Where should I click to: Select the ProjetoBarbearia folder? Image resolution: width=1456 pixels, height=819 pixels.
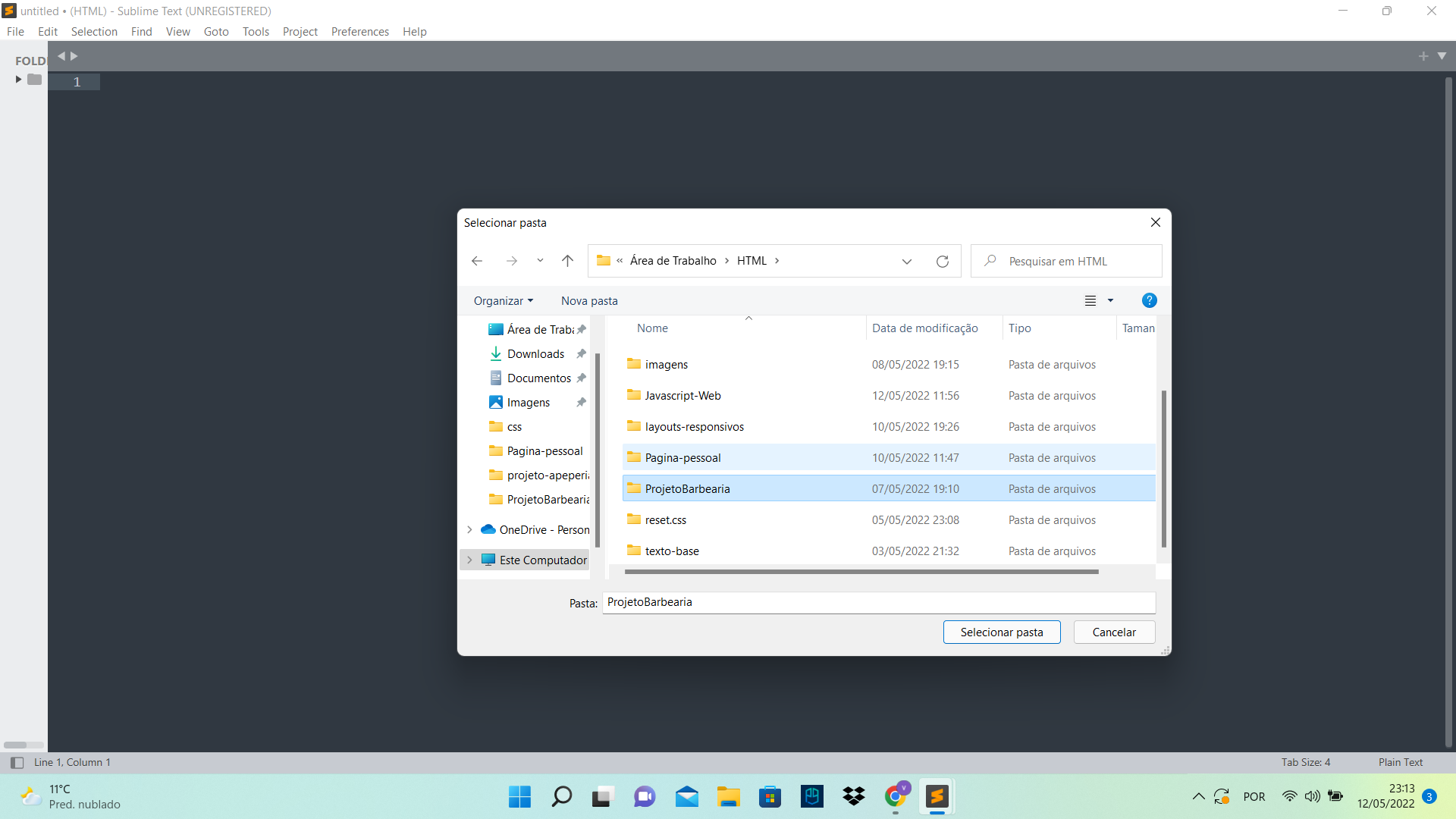coord(687,488)
